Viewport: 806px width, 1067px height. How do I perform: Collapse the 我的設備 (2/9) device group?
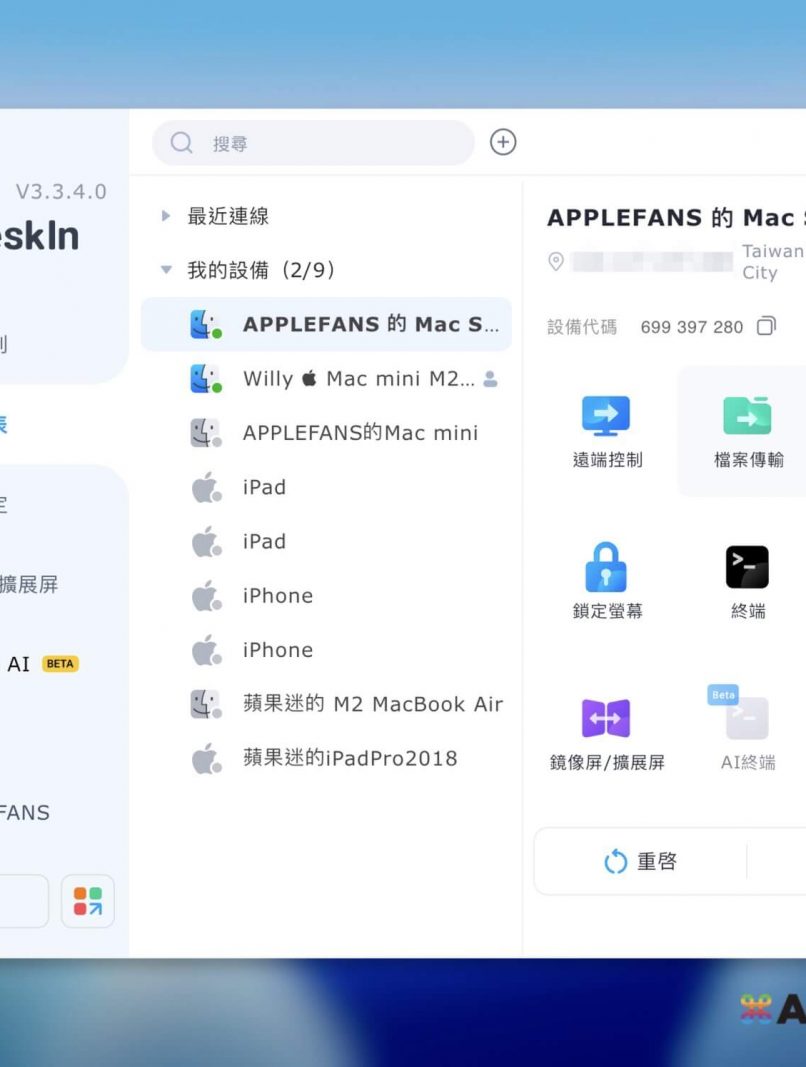166,270
